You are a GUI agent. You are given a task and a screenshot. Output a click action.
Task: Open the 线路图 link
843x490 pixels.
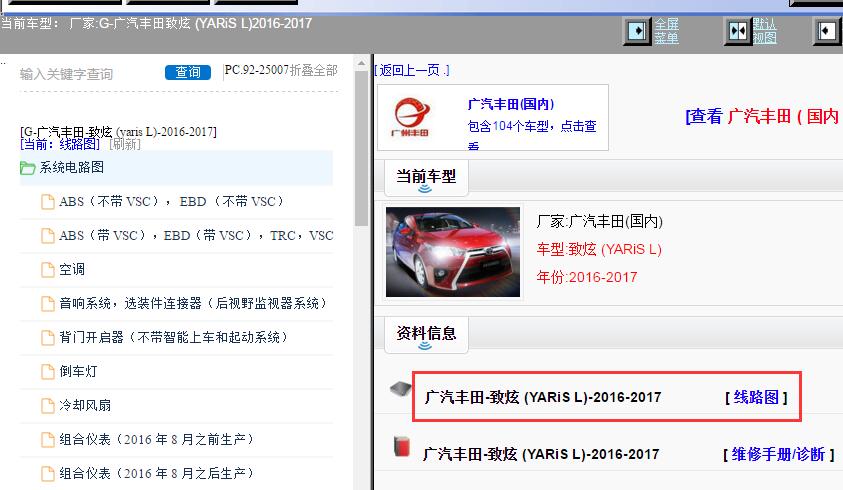point(756,397)
